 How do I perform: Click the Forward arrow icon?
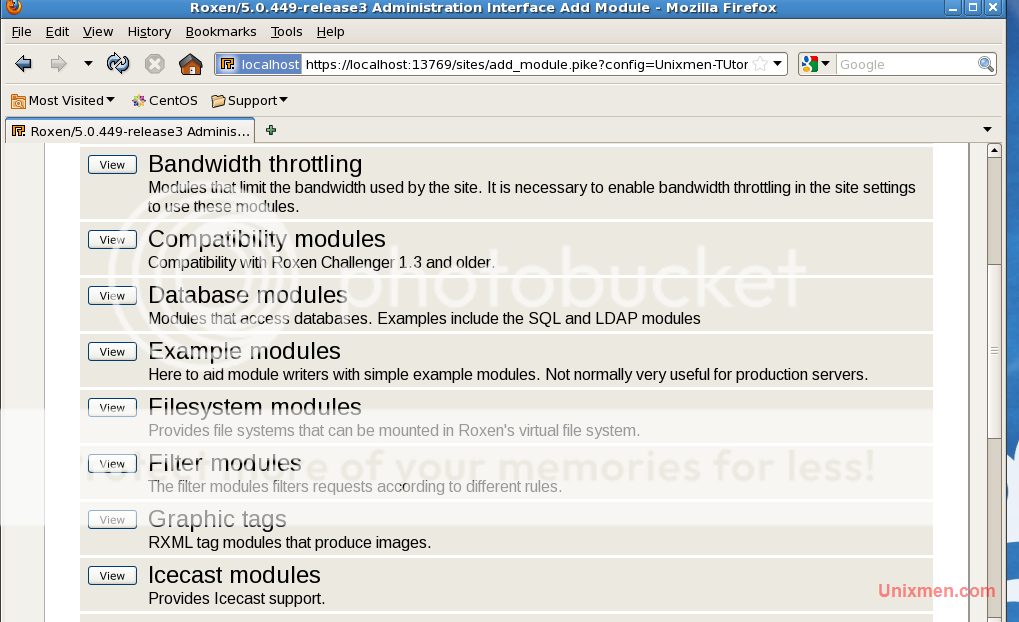coord(58,64)
